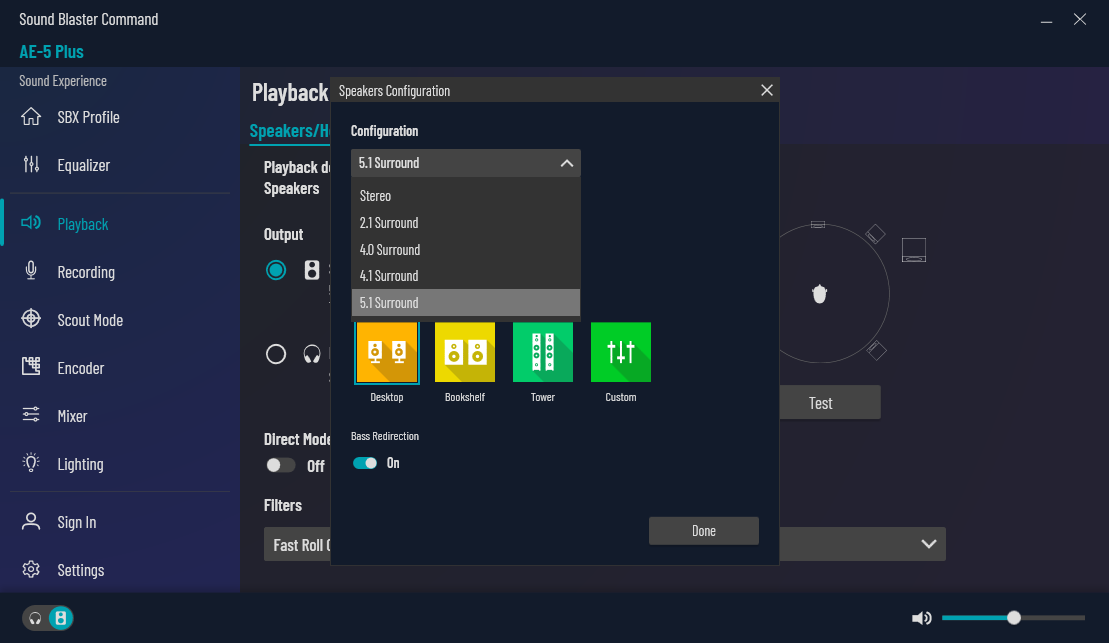Click the master volume slider track
The width and height of the screenshot is (1109, 643).
click(1013, 618)
